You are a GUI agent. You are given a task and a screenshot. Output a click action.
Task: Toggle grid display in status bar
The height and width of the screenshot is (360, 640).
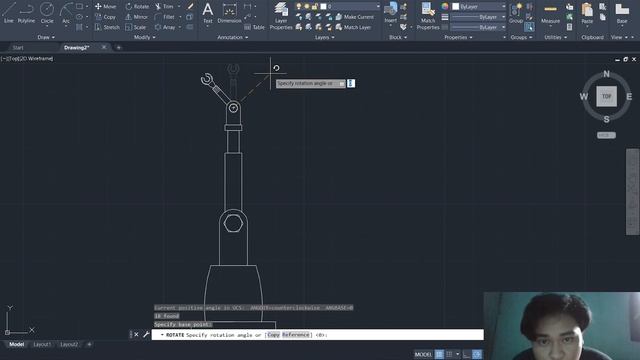(439, 354)
